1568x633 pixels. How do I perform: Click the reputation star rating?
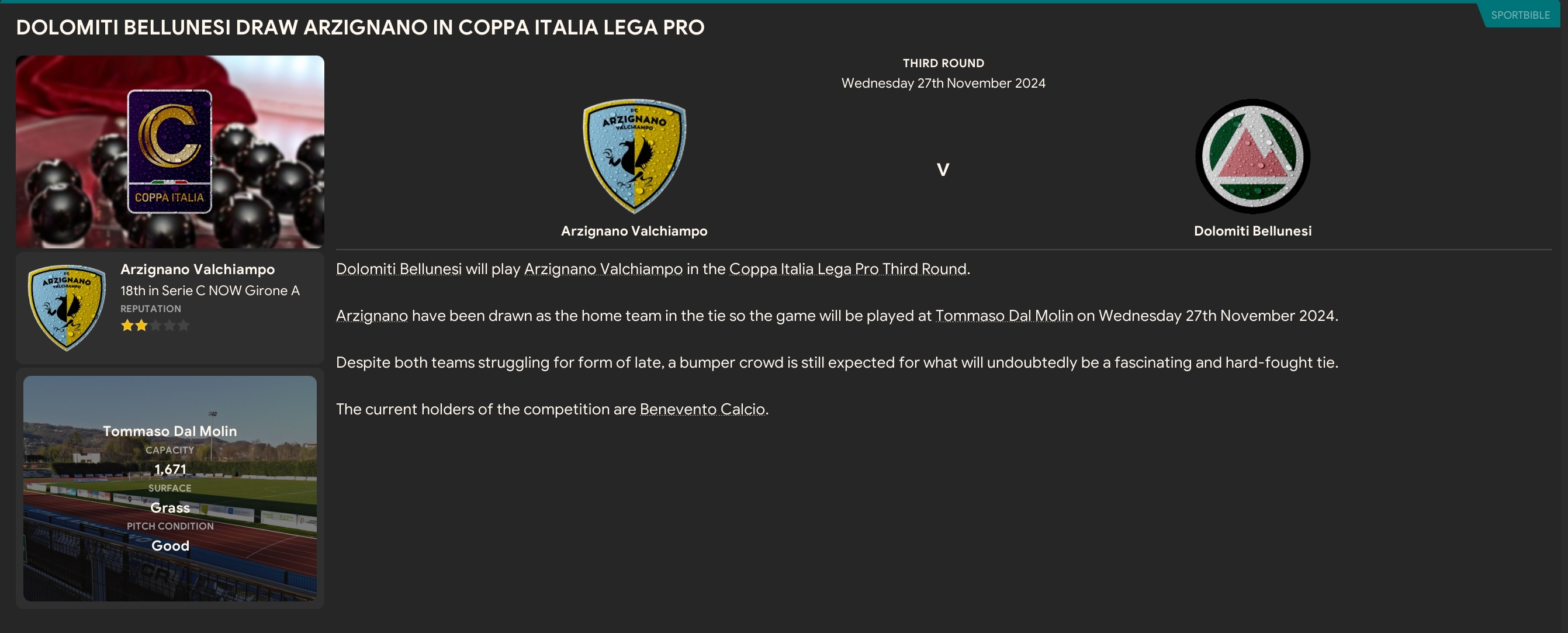155,326
